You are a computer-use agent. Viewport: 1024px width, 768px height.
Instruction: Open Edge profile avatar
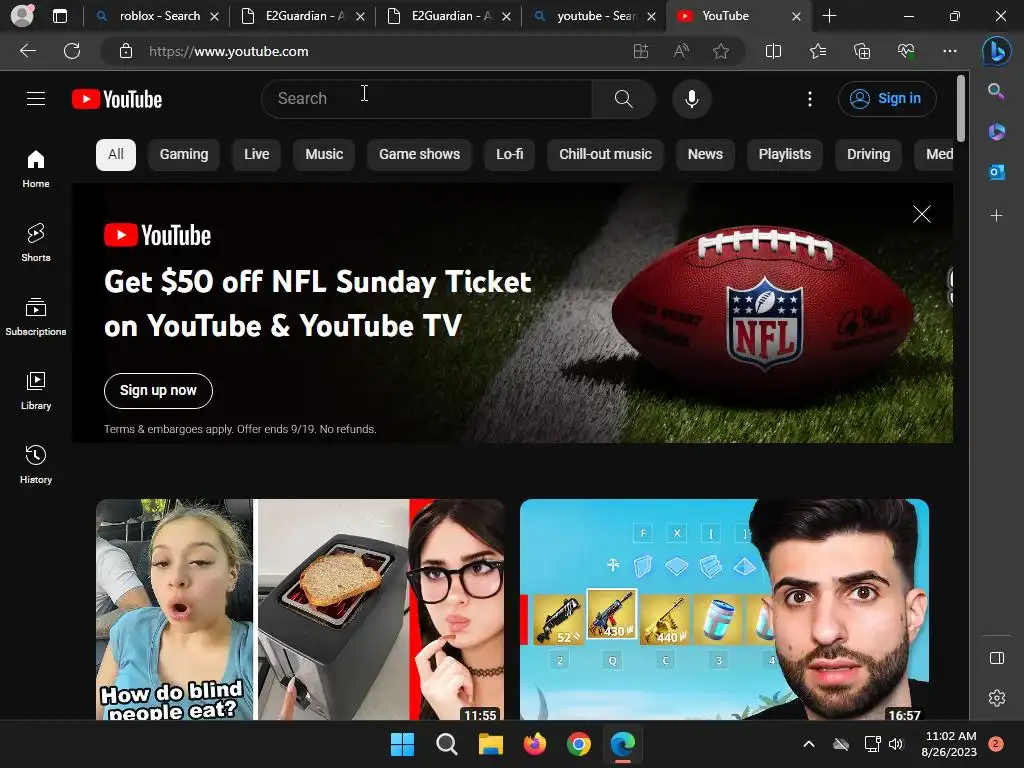pyautogui.click(x=22, y=16)
